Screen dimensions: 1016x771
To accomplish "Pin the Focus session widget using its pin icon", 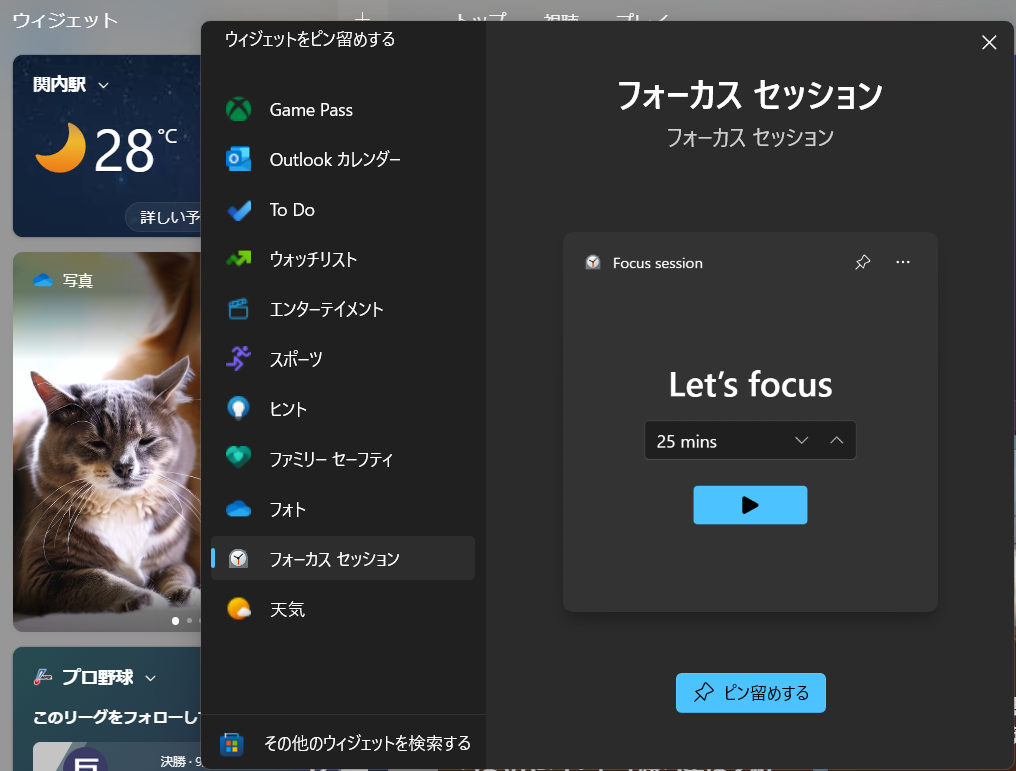I will (862, 262).
